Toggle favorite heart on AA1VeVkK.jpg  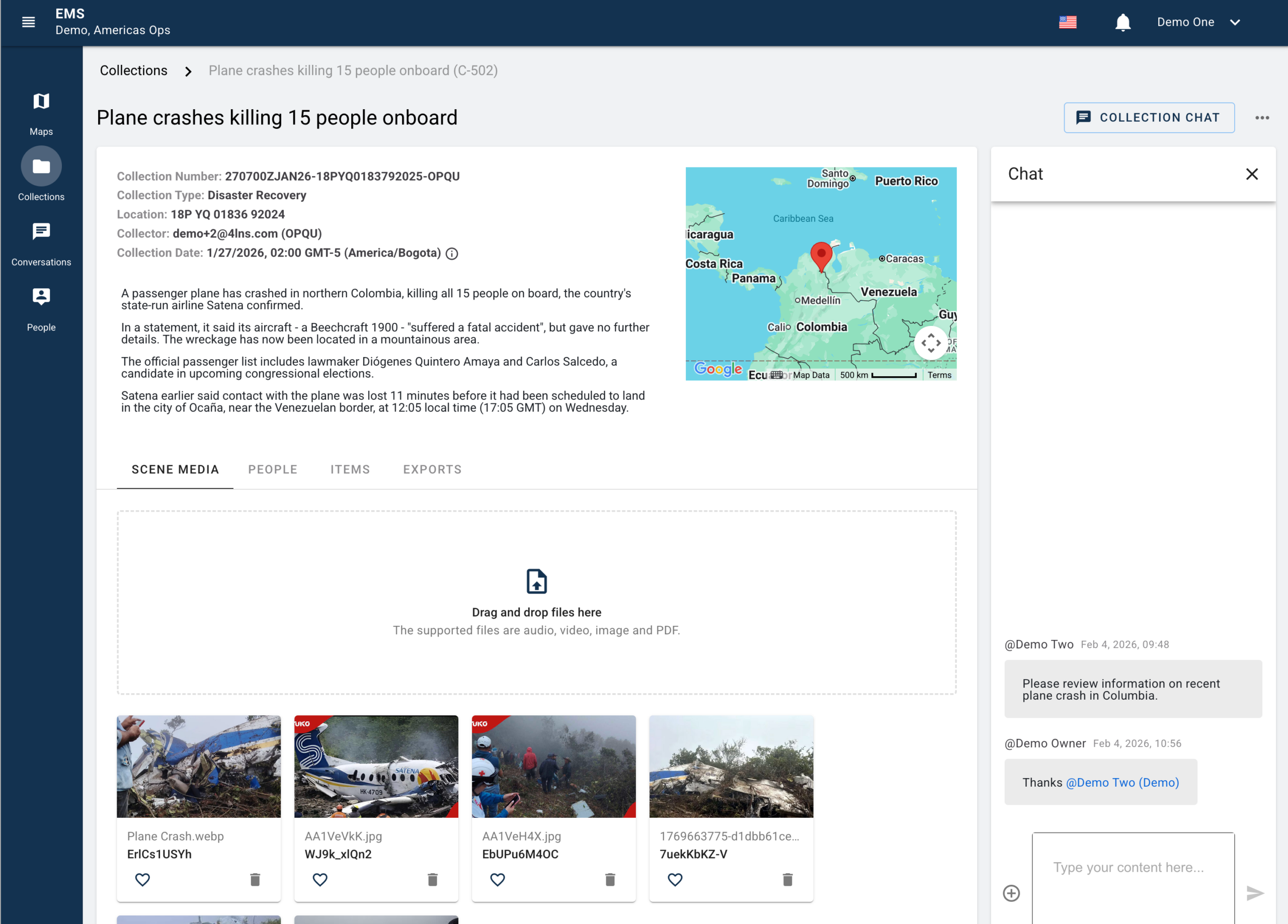click(319, 879)
